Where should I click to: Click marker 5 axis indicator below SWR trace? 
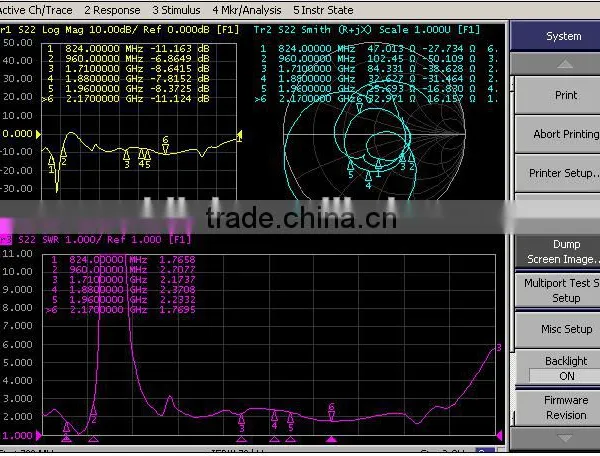coord(290,439)
